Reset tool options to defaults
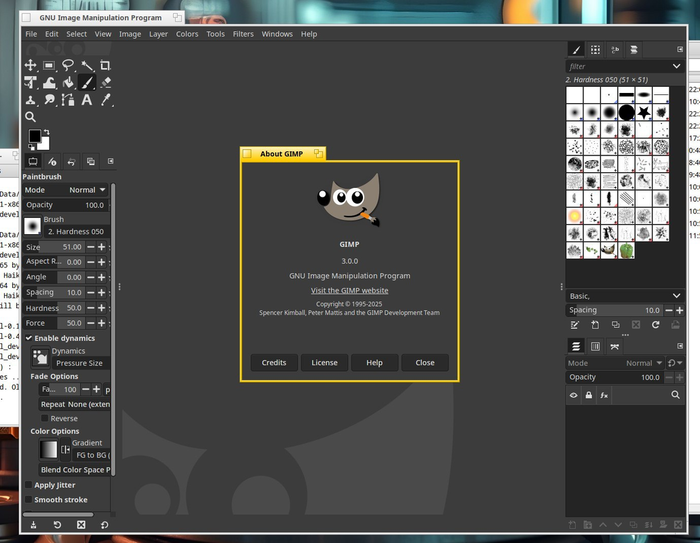 104,525
